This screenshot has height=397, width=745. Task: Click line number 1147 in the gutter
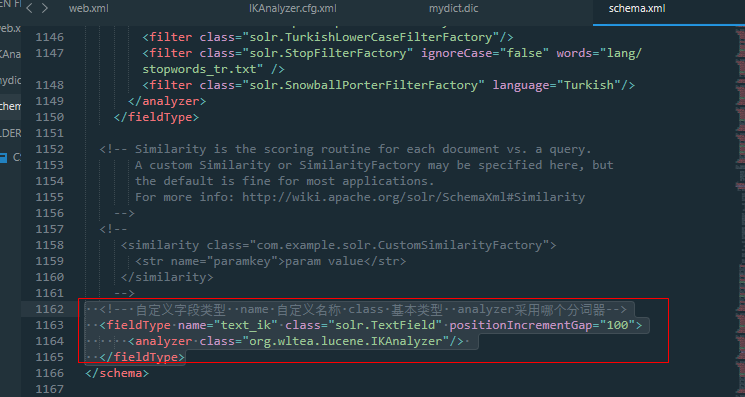[x=49, y=53]
